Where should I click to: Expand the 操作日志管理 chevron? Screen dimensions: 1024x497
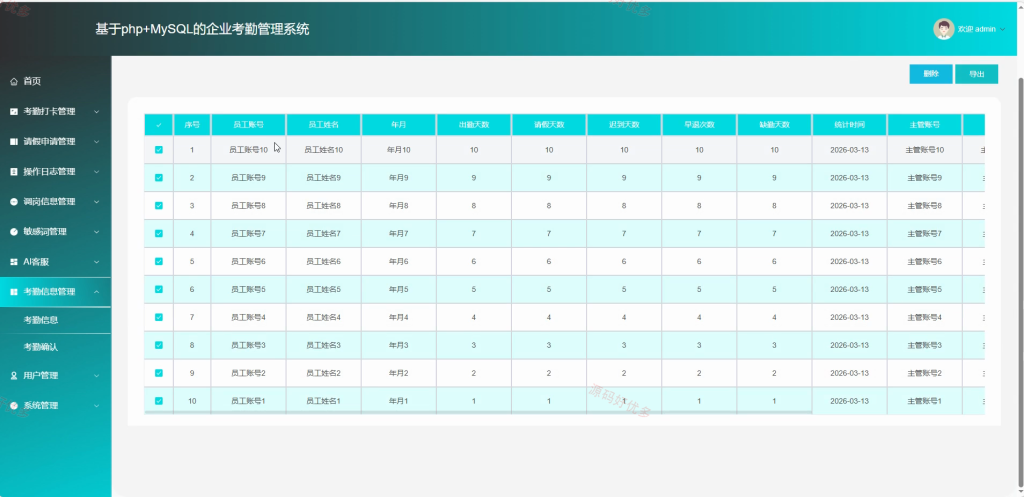(97, 172)
